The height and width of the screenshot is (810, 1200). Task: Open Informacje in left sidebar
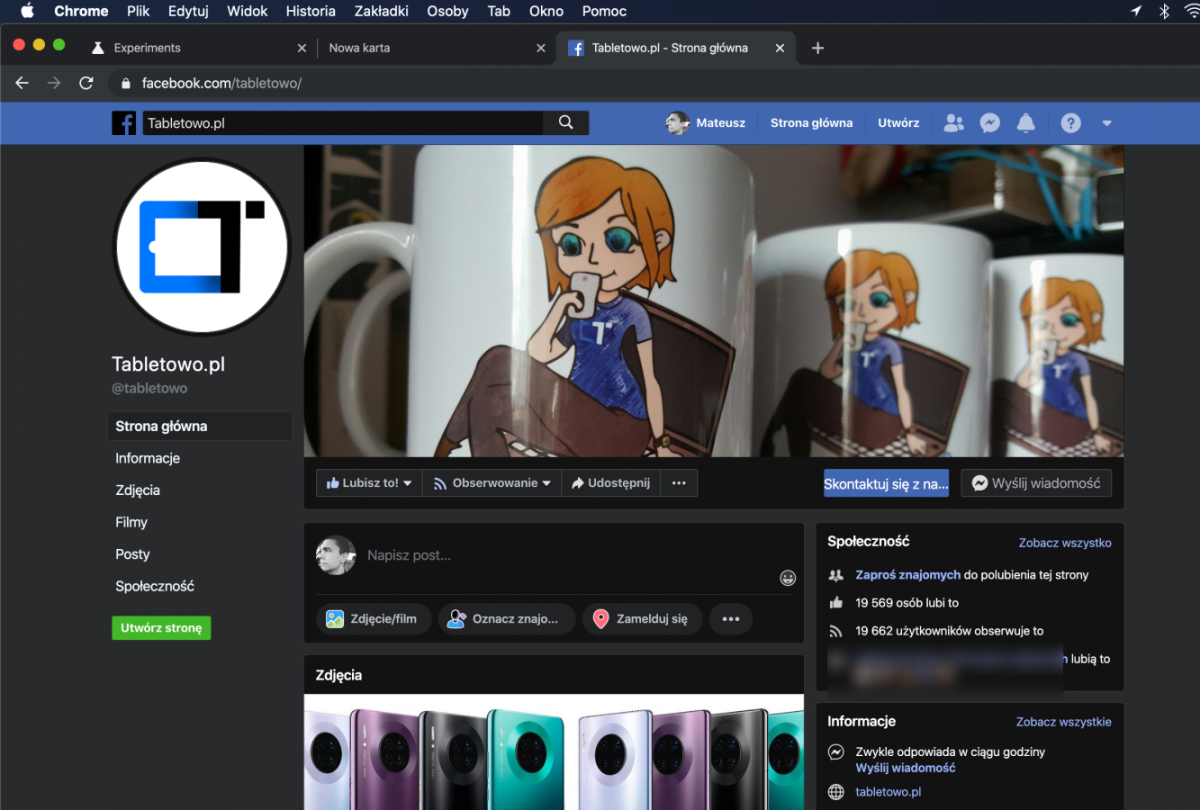pyautogui.click(x=147, y=458)
